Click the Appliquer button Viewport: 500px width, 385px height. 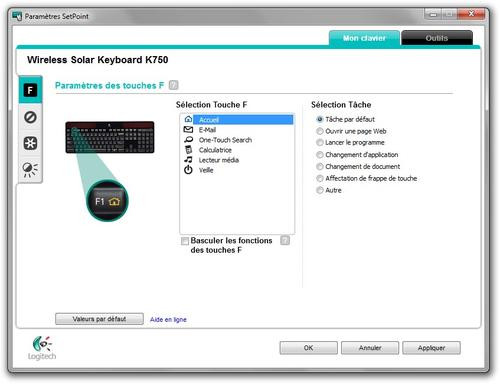432,348
